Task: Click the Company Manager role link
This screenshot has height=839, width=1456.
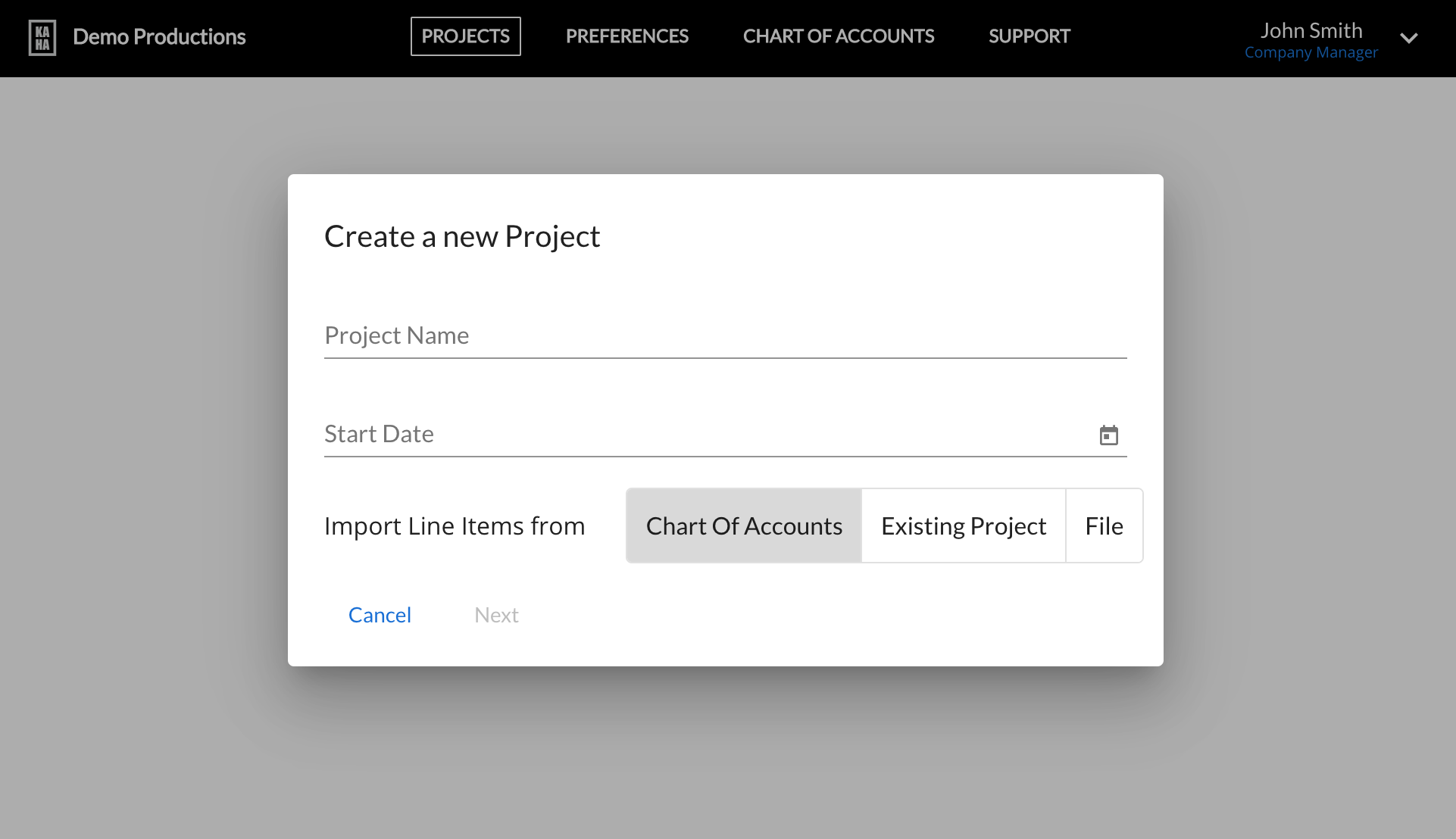Action: pos(1311,53)
